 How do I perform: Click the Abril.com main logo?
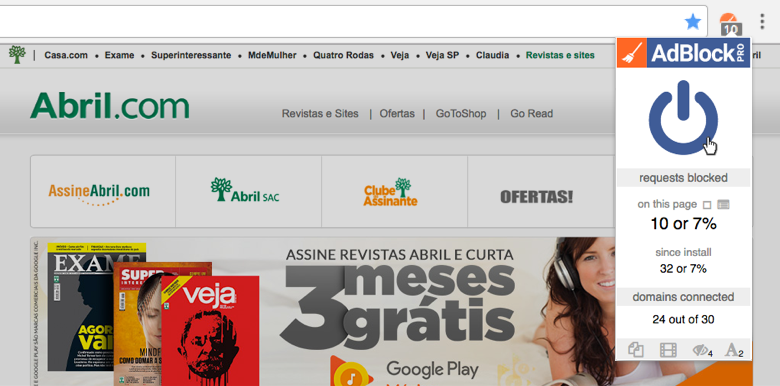coord(109,106)
